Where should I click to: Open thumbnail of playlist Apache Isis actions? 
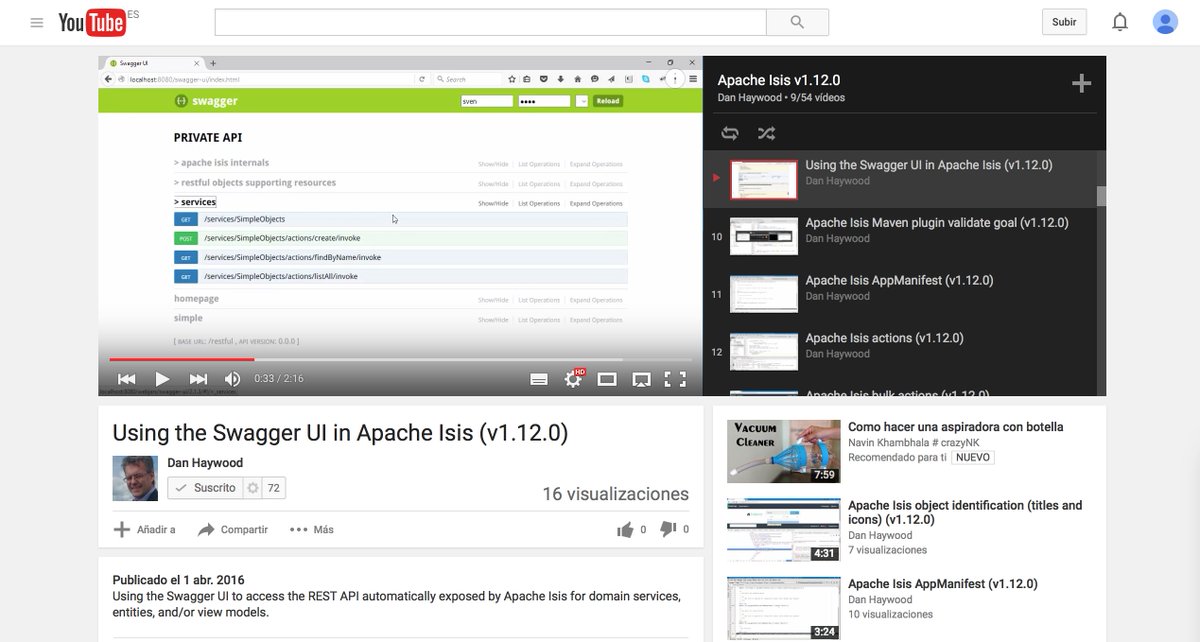[764, 352]
